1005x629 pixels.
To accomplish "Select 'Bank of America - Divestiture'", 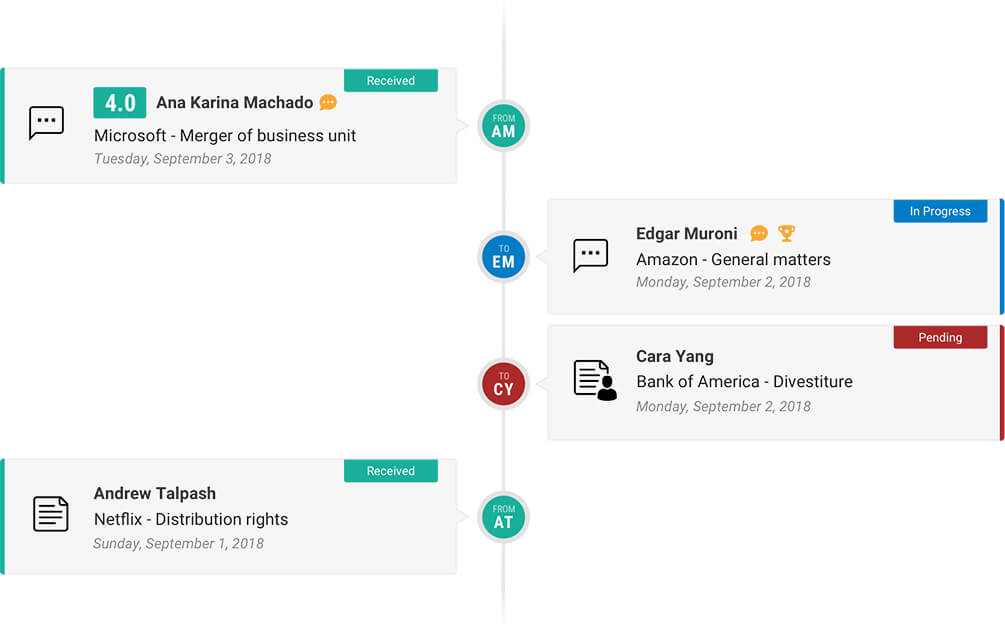I will pyautogui.click(x=744, y=382).
